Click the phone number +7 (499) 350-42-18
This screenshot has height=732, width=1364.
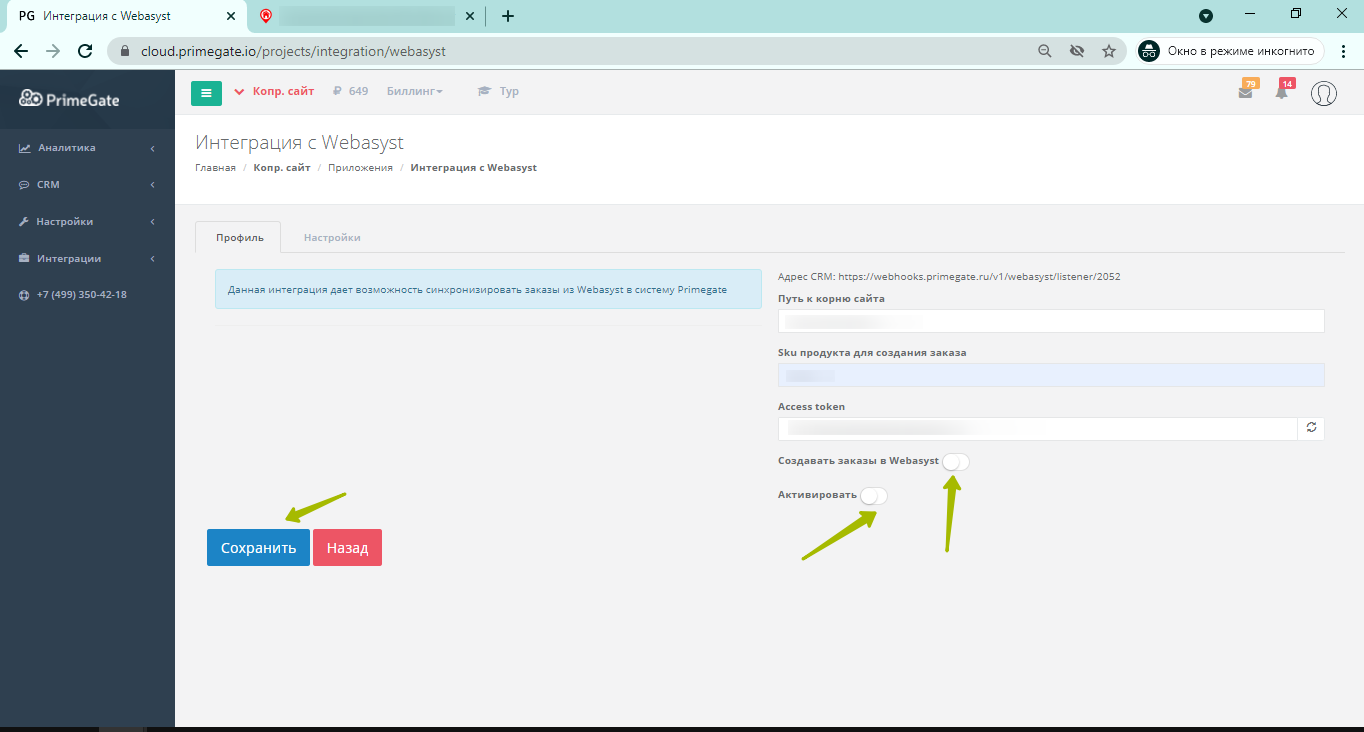(82, 296)
